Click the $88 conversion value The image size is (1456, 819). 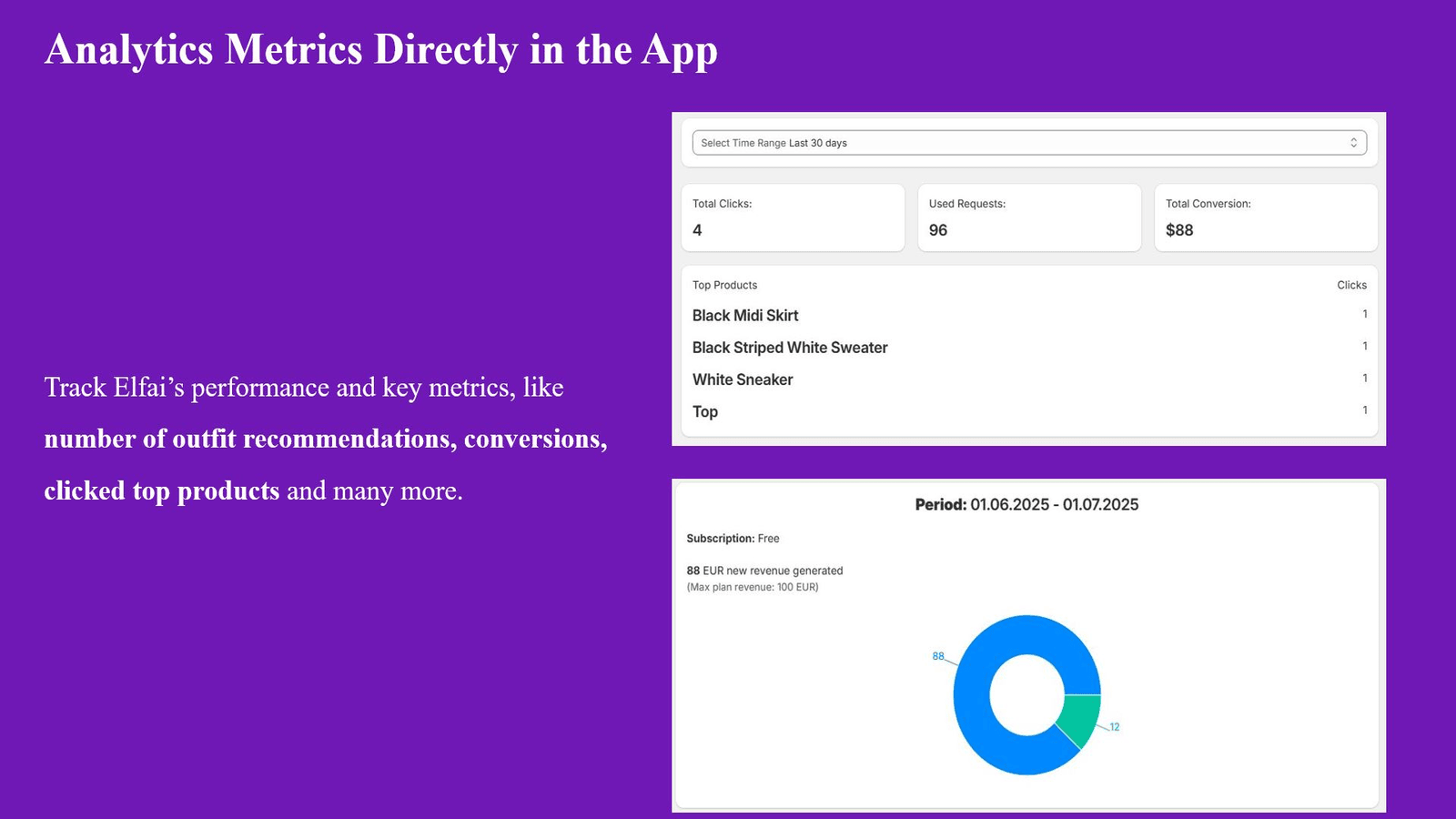(1179, 230)
